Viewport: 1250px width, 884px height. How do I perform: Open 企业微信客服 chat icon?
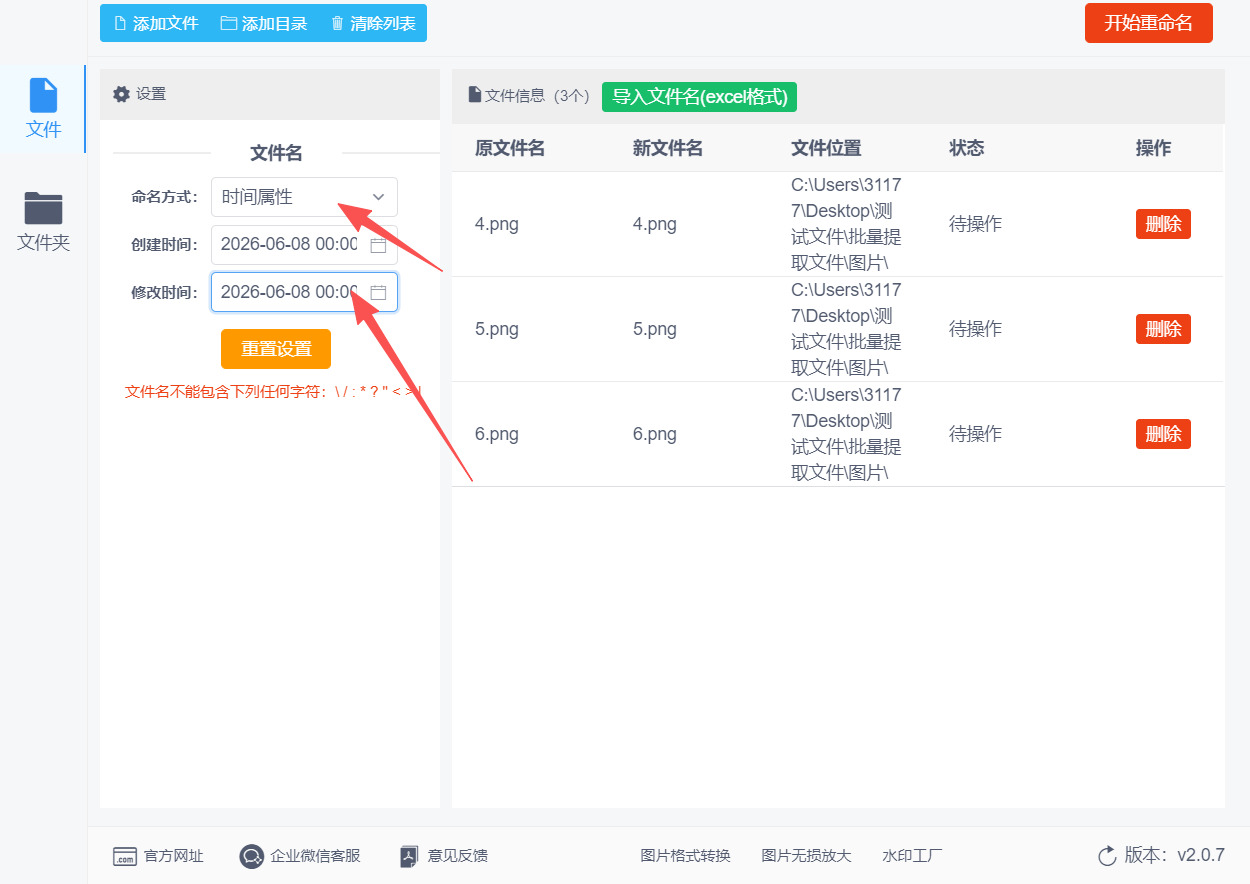tap(251, 856)
